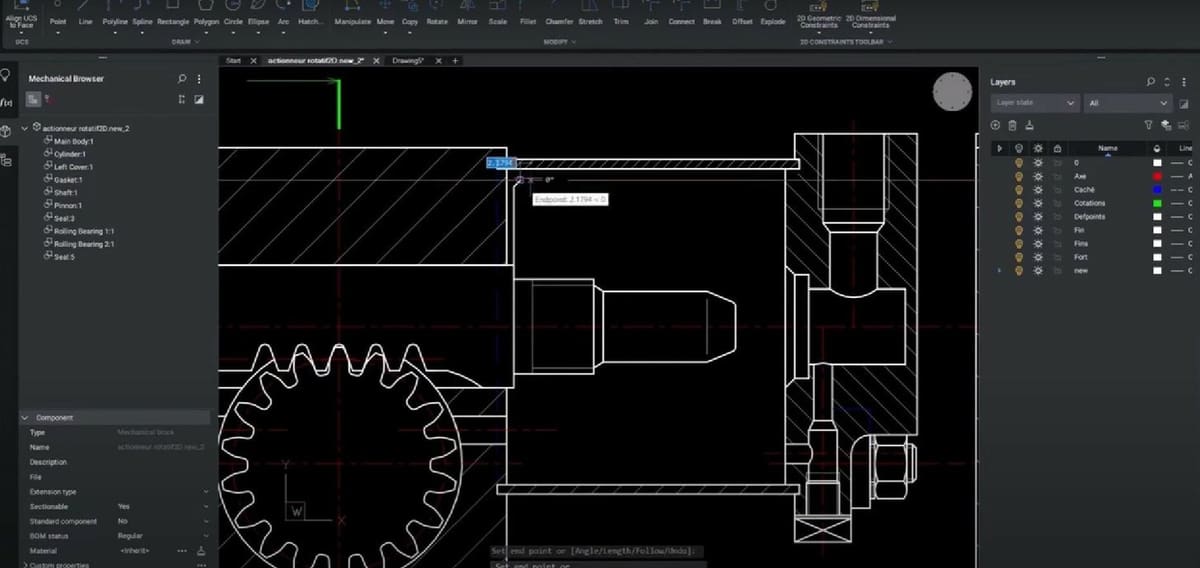1200x568 pixels.
Task: Expand the 2D CONSTRAINTS TOOLBAR panel title
Action: [x=846, y=42]
